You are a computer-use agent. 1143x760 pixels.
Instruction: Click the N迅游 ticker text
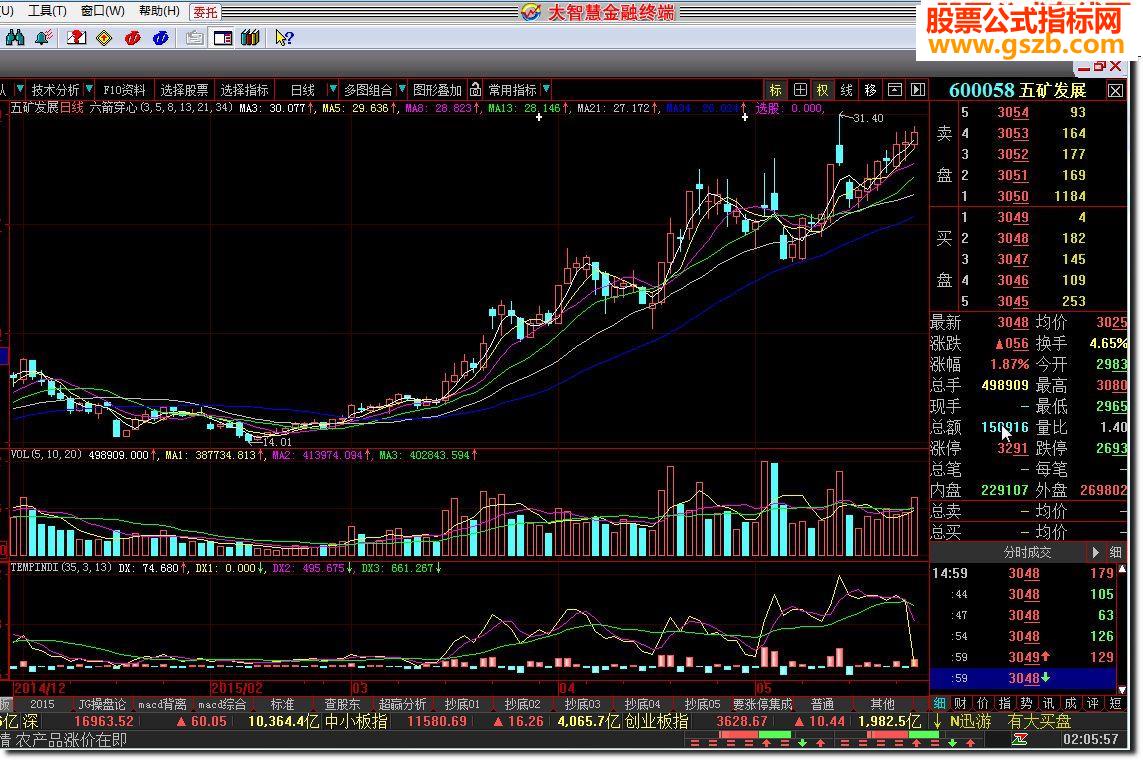coord(970,721)
